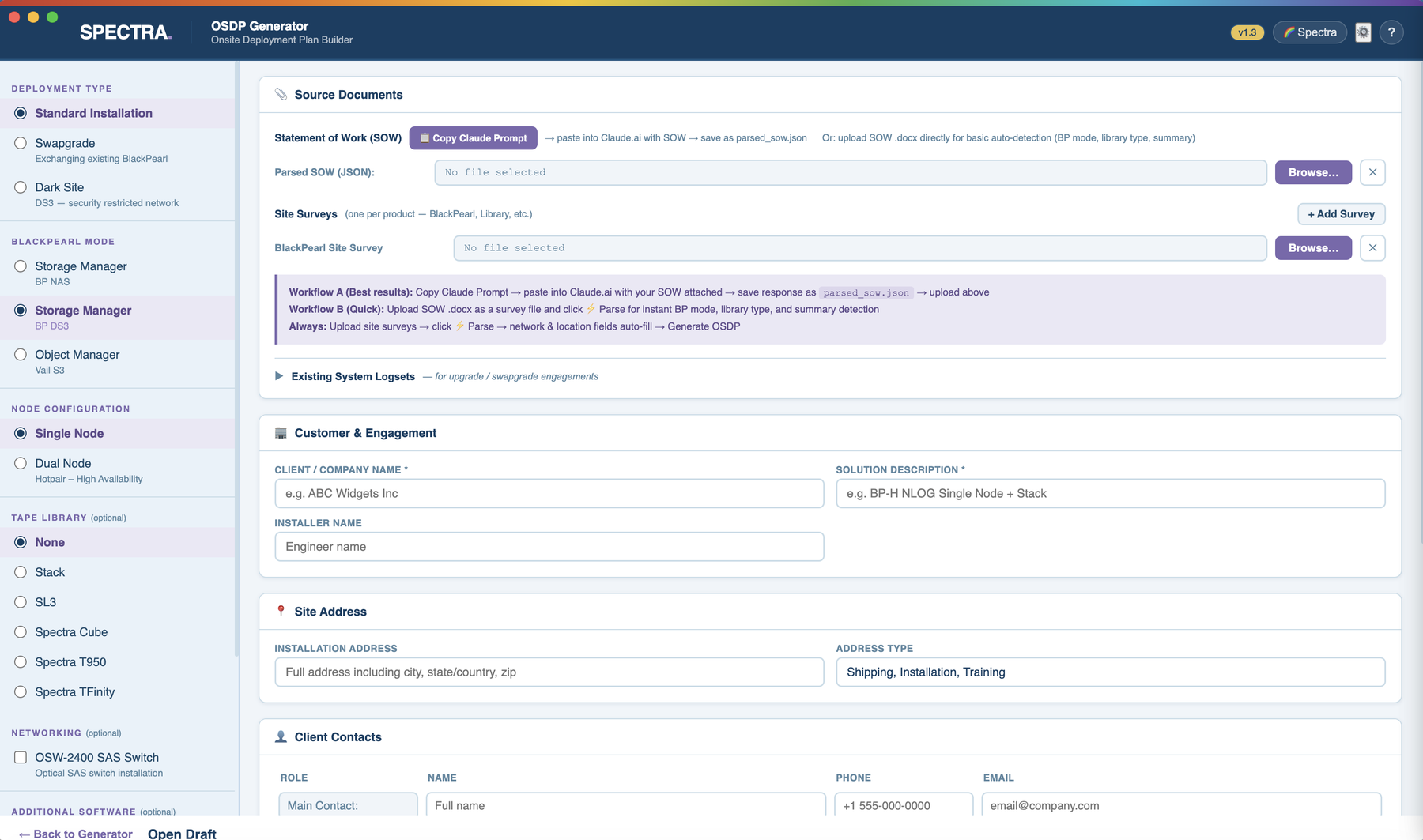Choose Object Manager Vail S3 mode
This screenshot has width=1423, height=840.
[21, 355]
